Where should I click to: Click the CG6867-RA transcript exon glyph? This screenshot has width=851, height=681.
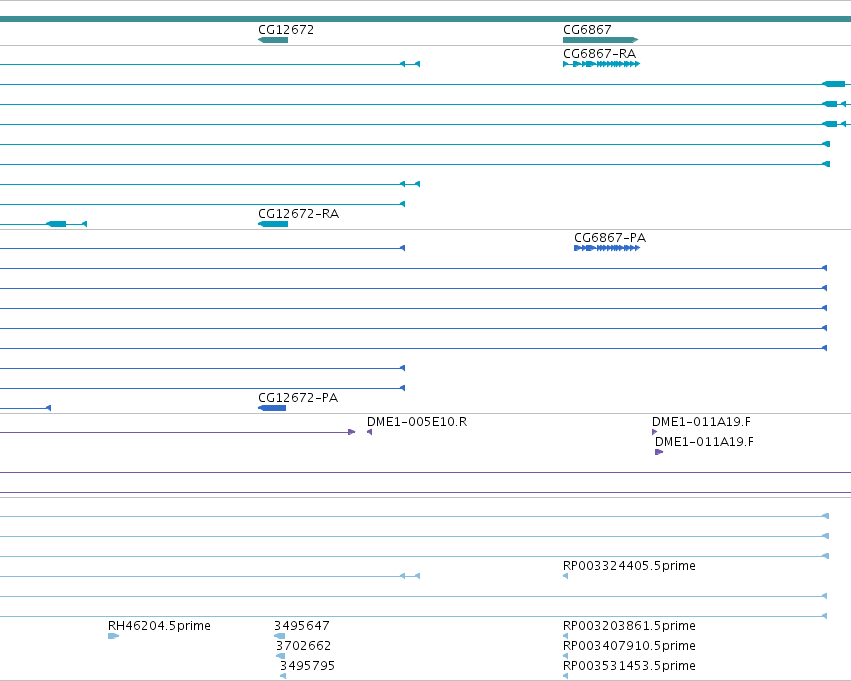pos(602,64)
